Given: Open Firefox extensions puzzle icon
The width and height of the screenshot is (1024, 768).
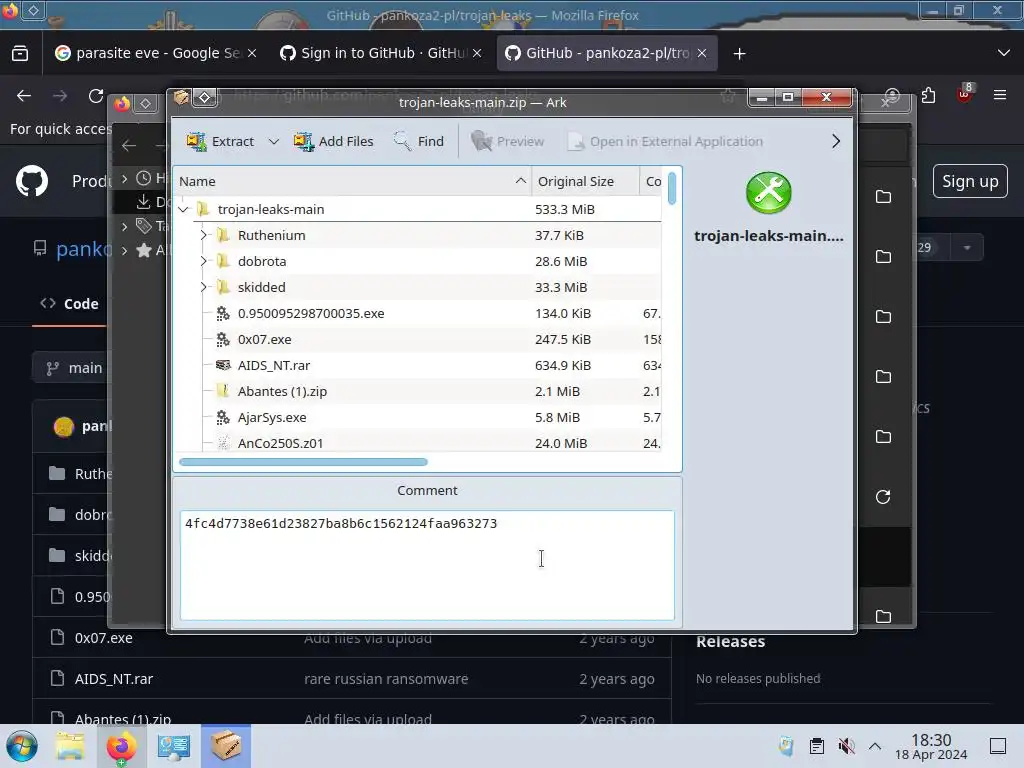Looking at the screenshot, I should click(929, 96).
